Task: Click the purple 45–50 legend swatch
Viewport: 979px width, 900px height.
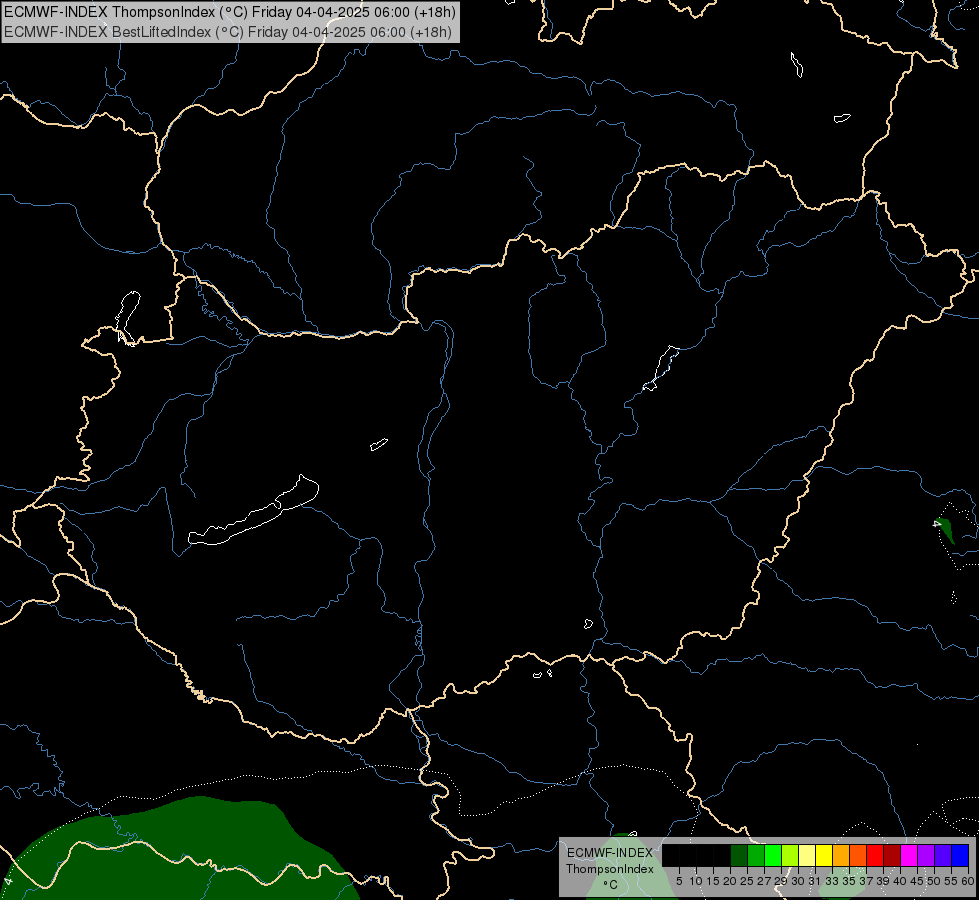Action: click(x=926, y=855)
